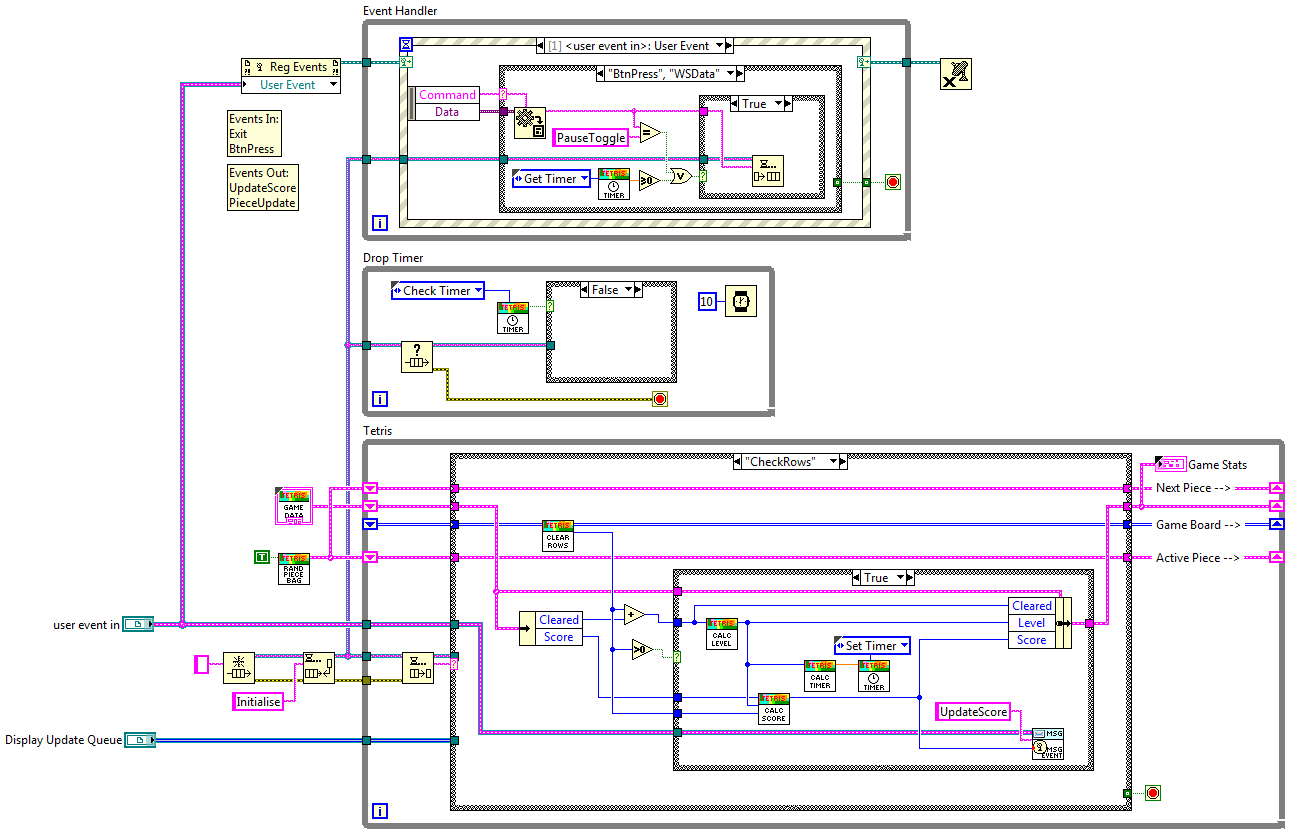Image resolution: width=1290 pixels, height=831 pixels.
Task: Click the User Event item under Reg Events
Action: [x=290, y=85]
